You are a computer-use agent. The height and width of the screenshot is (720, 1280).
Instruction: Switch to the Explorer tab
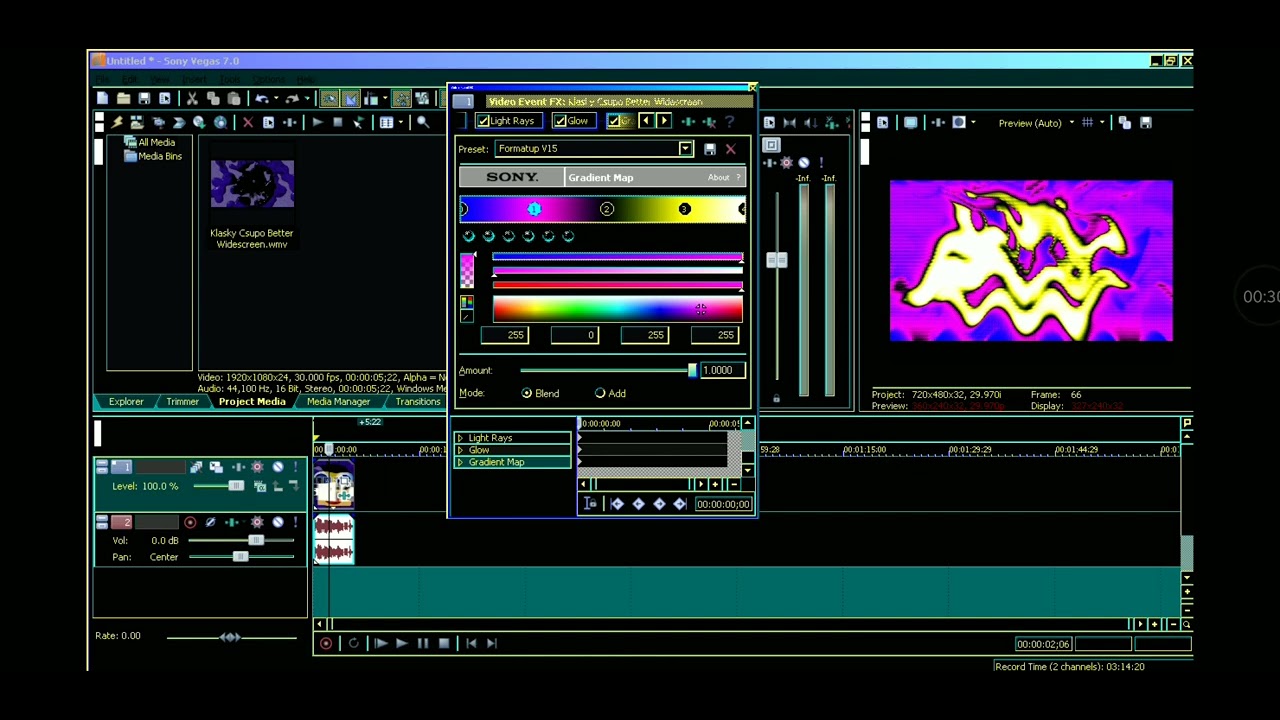click(x=126, y=401)
